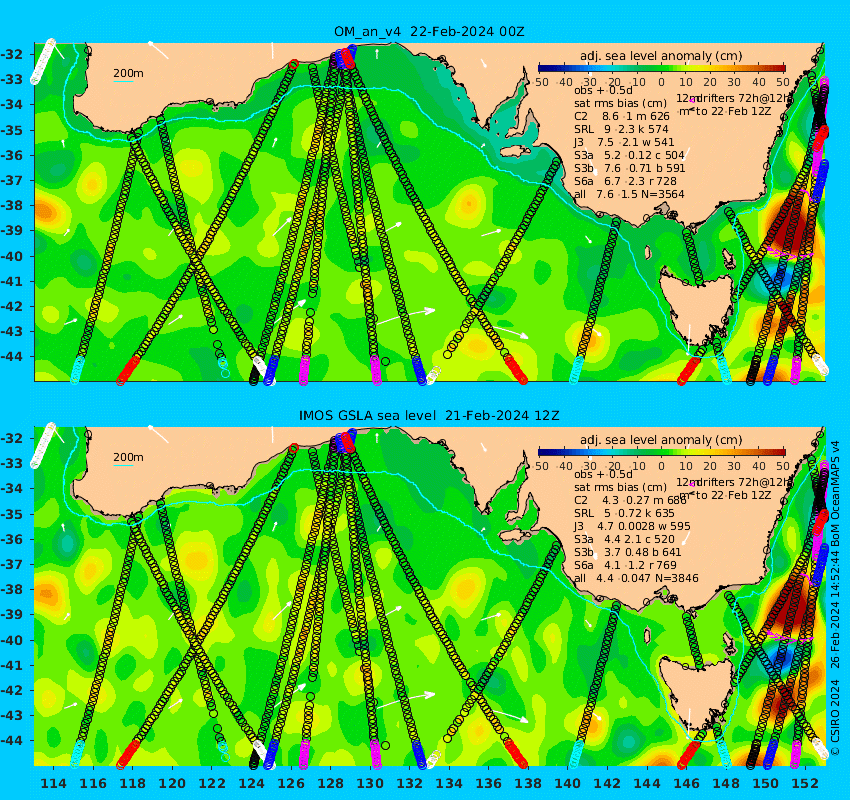Click top panel latitude label -38
Screen dimensions: 850x800
(12, 205)
